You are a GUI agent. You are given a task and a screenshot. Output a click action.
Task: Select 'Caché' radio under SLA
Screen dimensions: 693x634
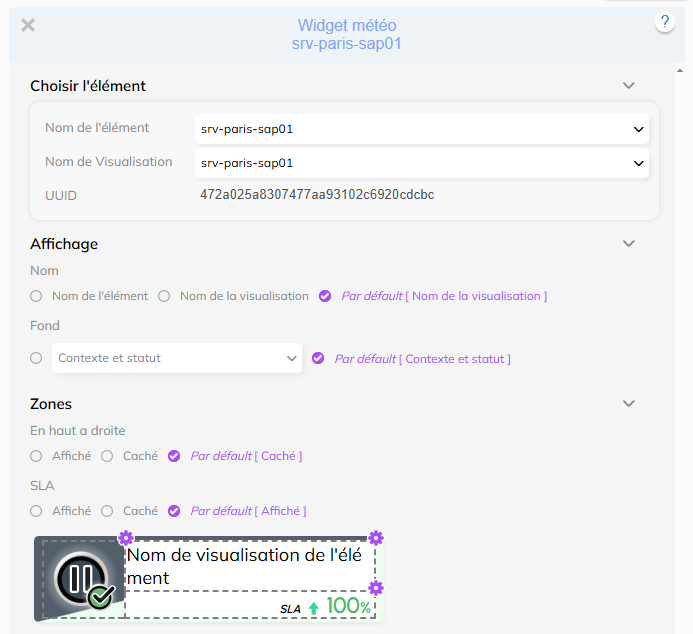(107, 511)
